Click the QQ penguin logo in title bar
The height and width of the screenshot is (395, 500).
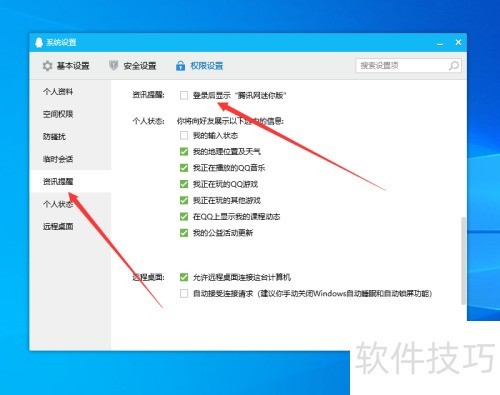[x=39, y=42]
